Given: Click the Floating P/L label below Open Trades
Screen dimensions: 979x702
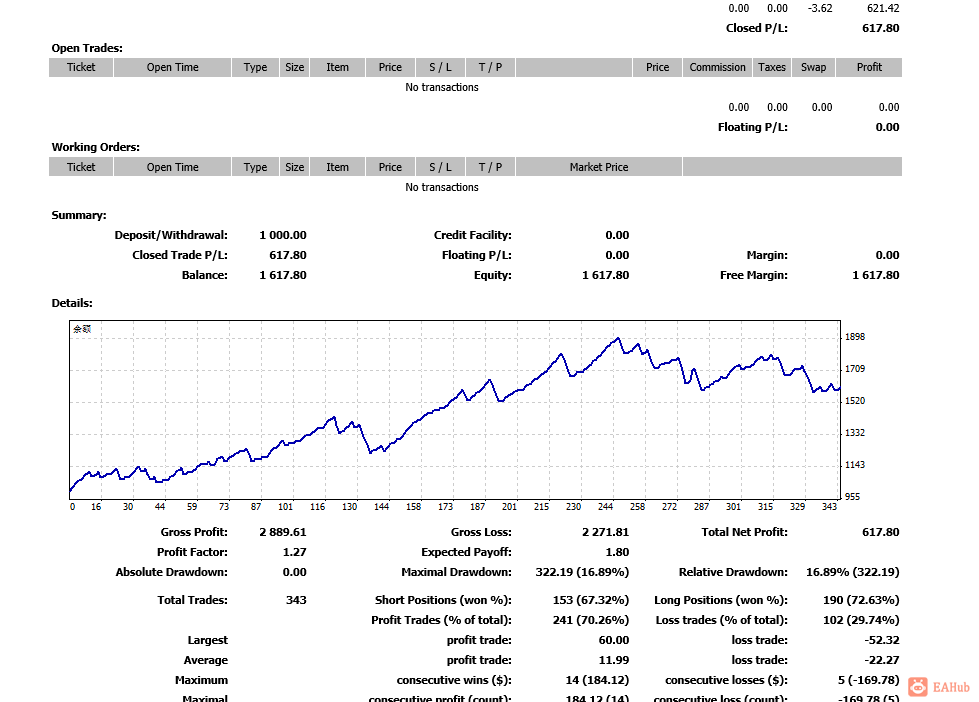Looking at the screenshot, I should (752, 127).
